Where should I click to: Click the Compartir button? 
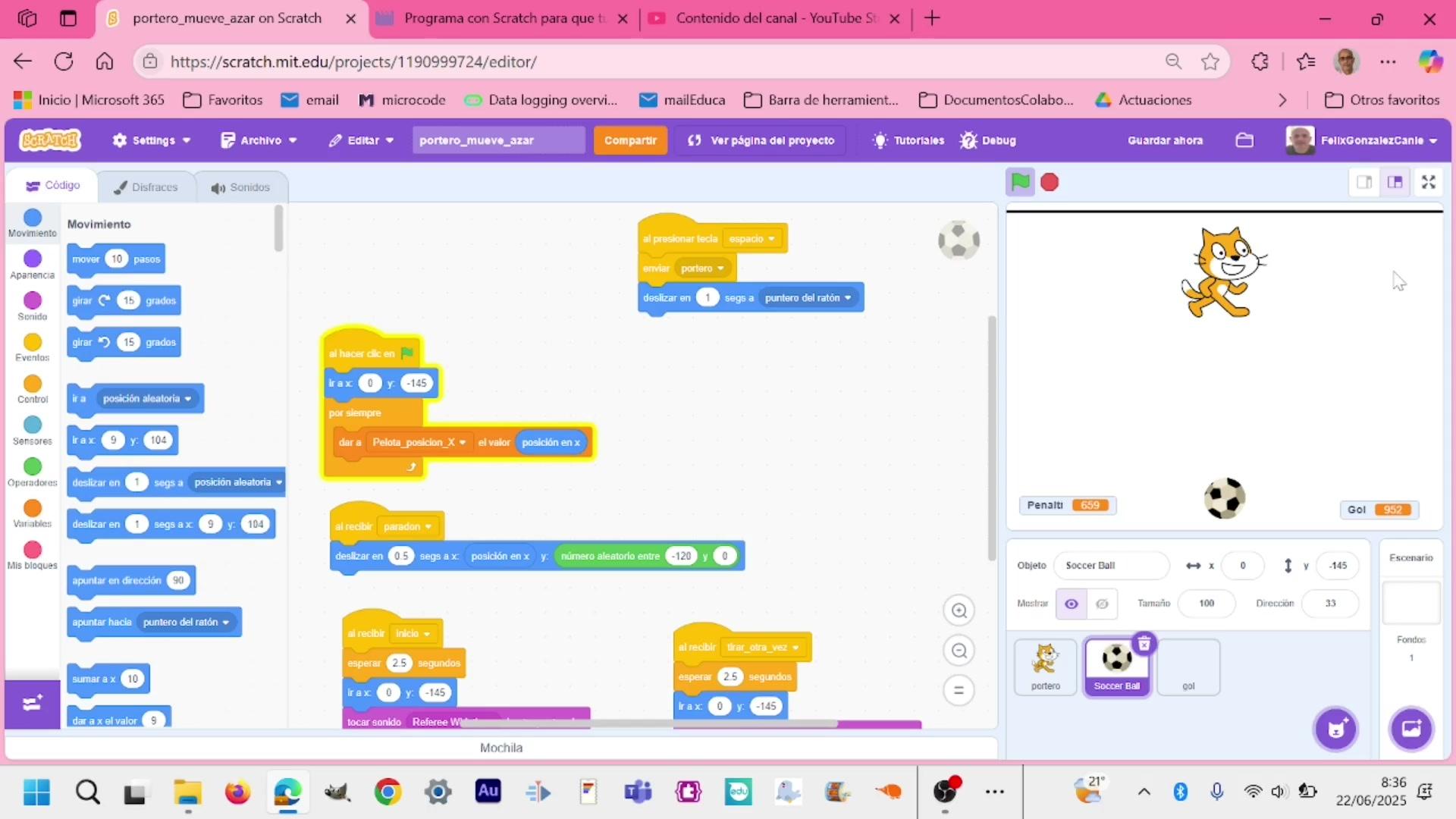click(x=629, y=140)
